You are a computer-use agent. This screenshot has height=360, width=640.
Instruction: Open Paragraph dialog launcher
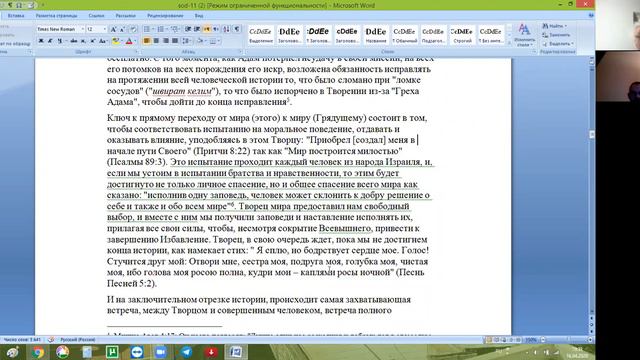click(x=241, y=52)
